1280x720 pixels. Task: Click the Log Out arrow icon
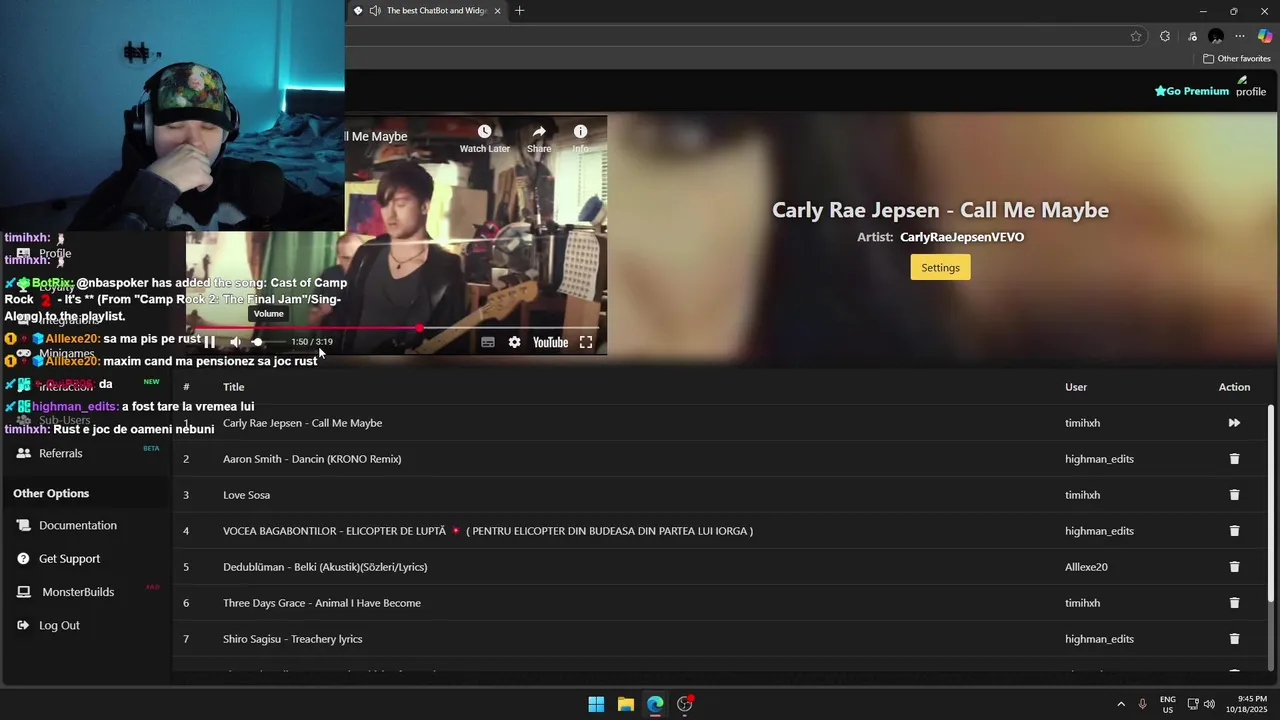[x=24, y=625]
